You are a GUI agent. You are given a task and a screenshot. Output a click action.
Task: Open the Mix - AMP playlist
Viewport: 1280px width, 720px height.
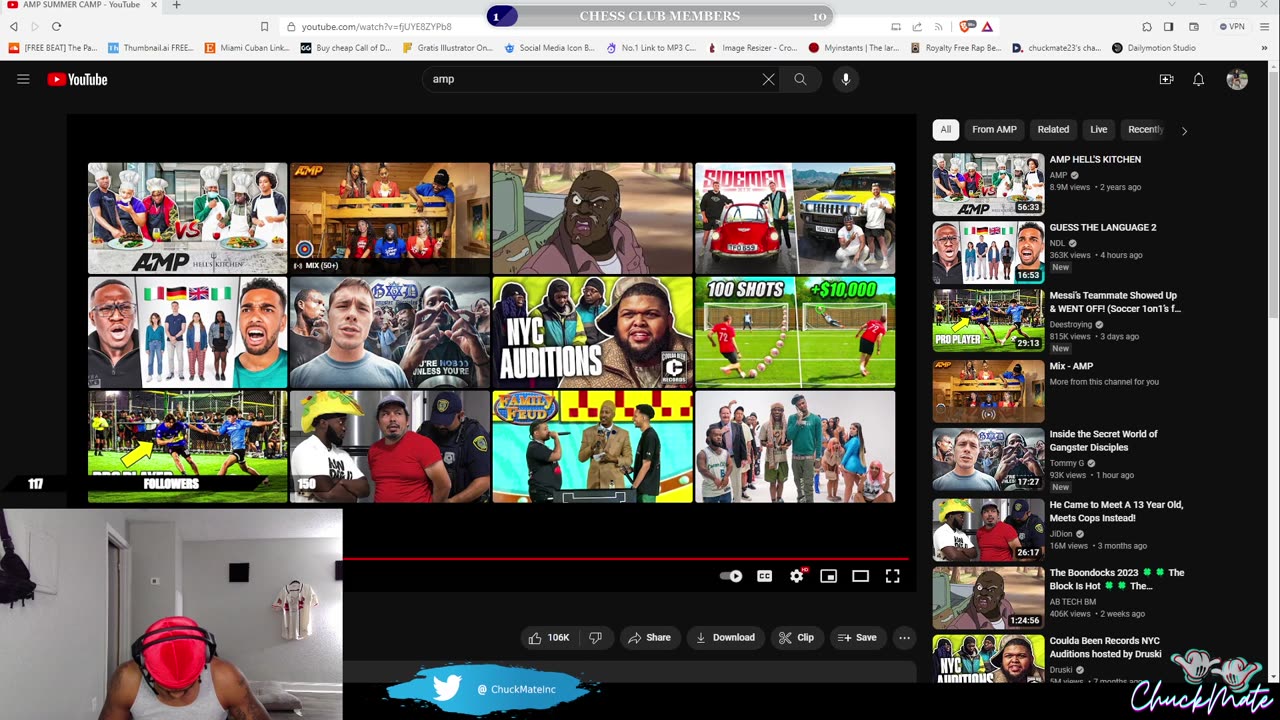click(x=1071, y=366)
